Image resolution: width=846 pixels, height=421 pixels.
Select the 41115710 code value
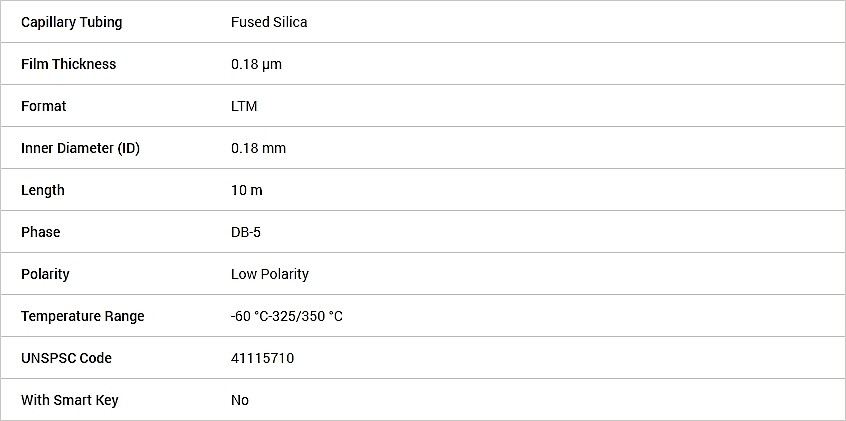pyautogui.click(x=263, y=358)
